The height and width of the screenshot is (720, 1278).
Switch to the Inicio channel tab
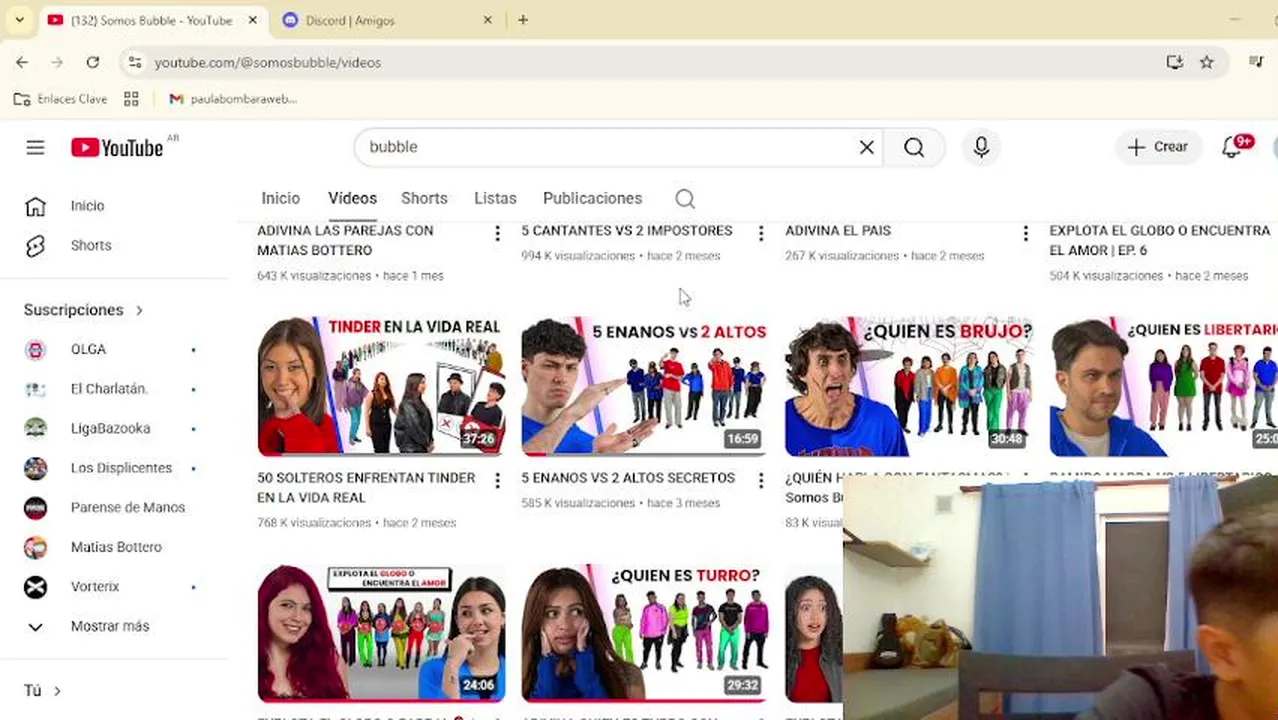281,198
